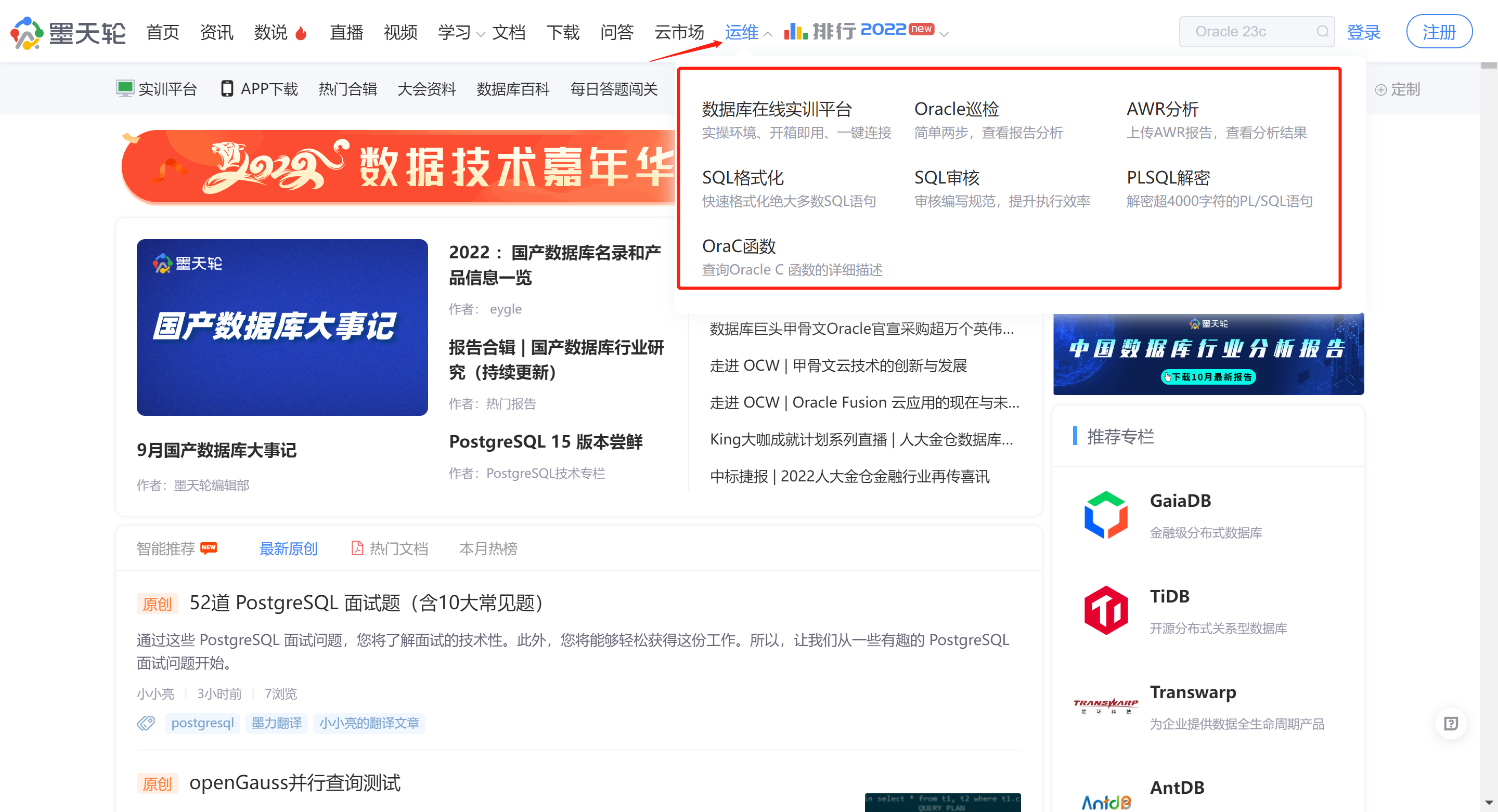Open SQL格式化 in 运维 menu

(x=743, y=177)
